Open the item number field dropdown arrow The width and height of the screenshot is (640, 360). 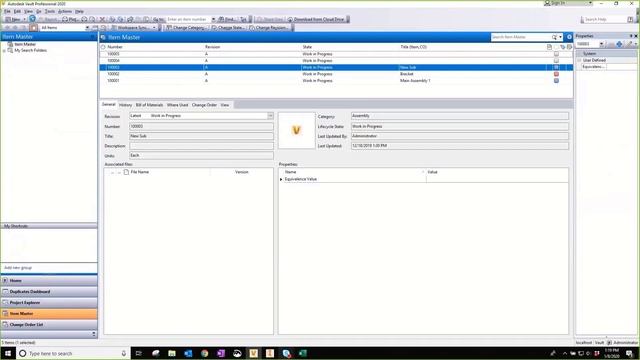coord(213,19)
